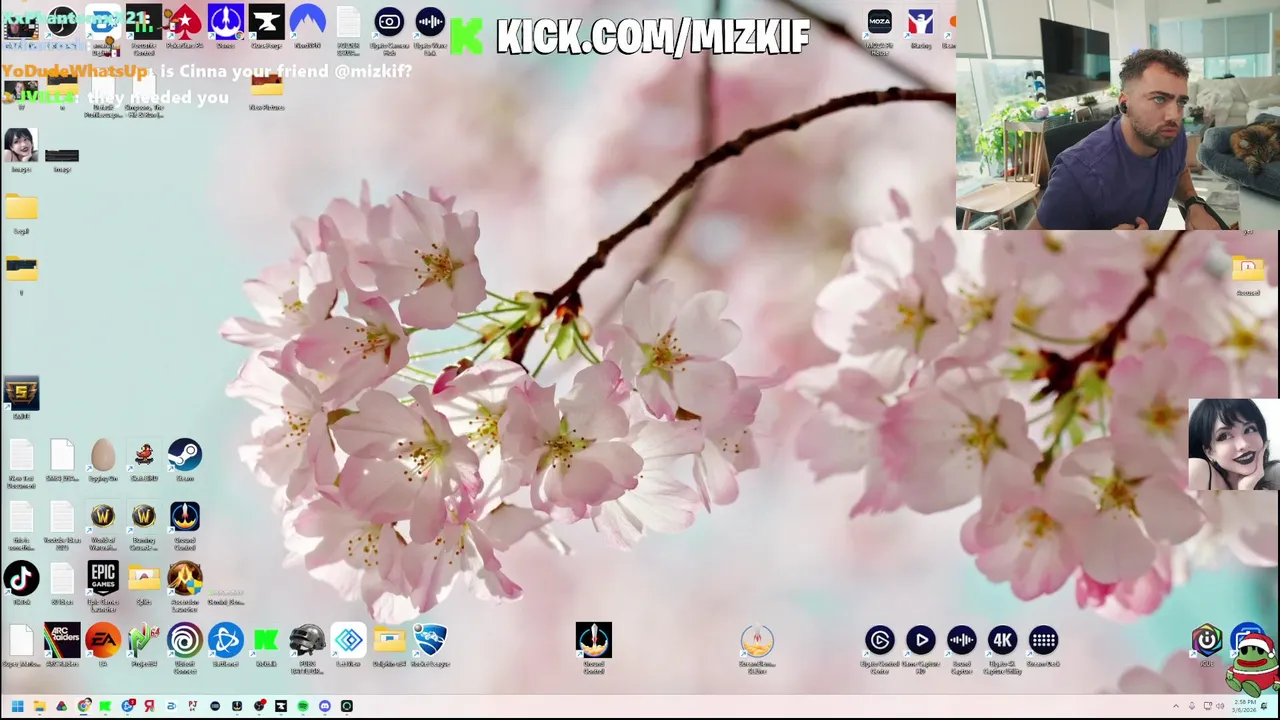Open the Dolphin folder beside Rocket League
The image size is (1280, 720).
[x=389, y=640]
